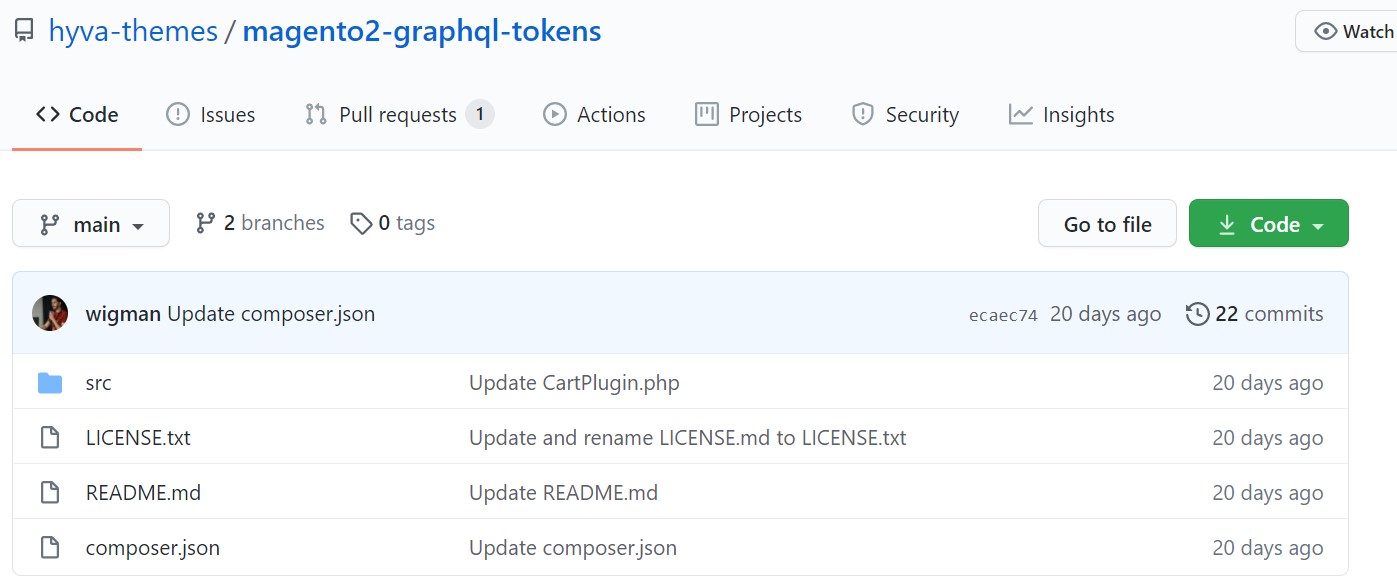
Task: Click the composer.json file icon
Action: [x=50, y=548]
